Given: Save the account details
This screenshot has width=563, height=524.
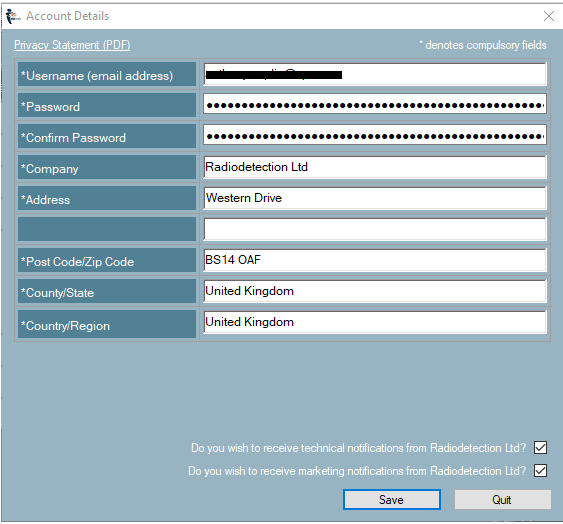Looking at the screenshot, I should coord(392,500).
